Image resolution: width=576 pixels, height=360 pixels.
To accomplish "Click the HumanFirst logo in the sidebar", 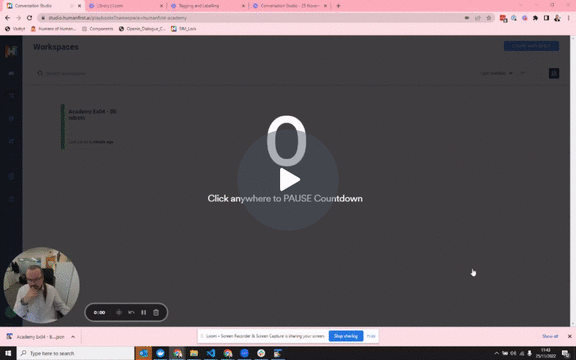I will click(x=11, y=51).
